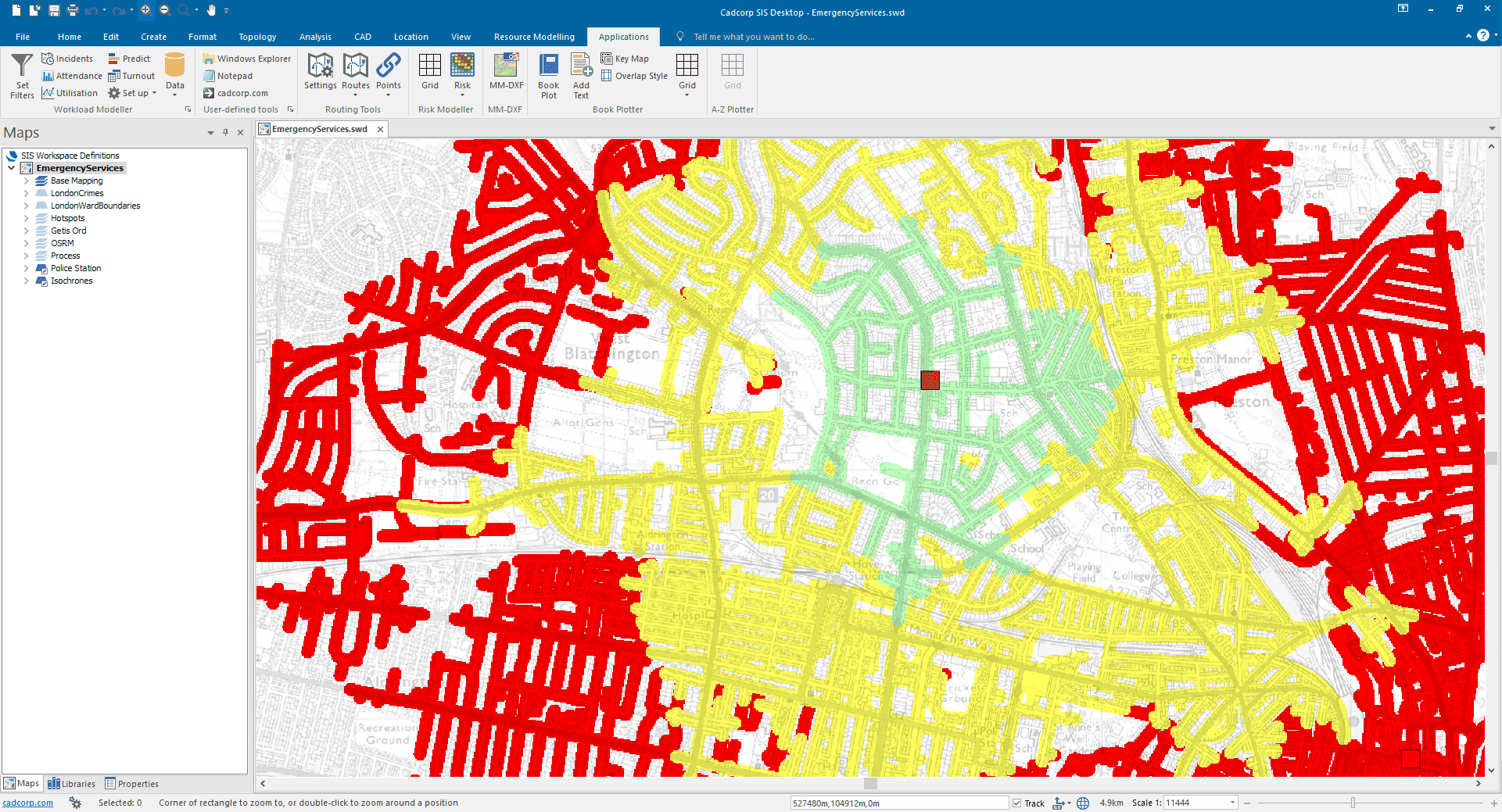Open User-defined tools dialog launcher
Screen dimensions: 1502x812
pos(290,109)
